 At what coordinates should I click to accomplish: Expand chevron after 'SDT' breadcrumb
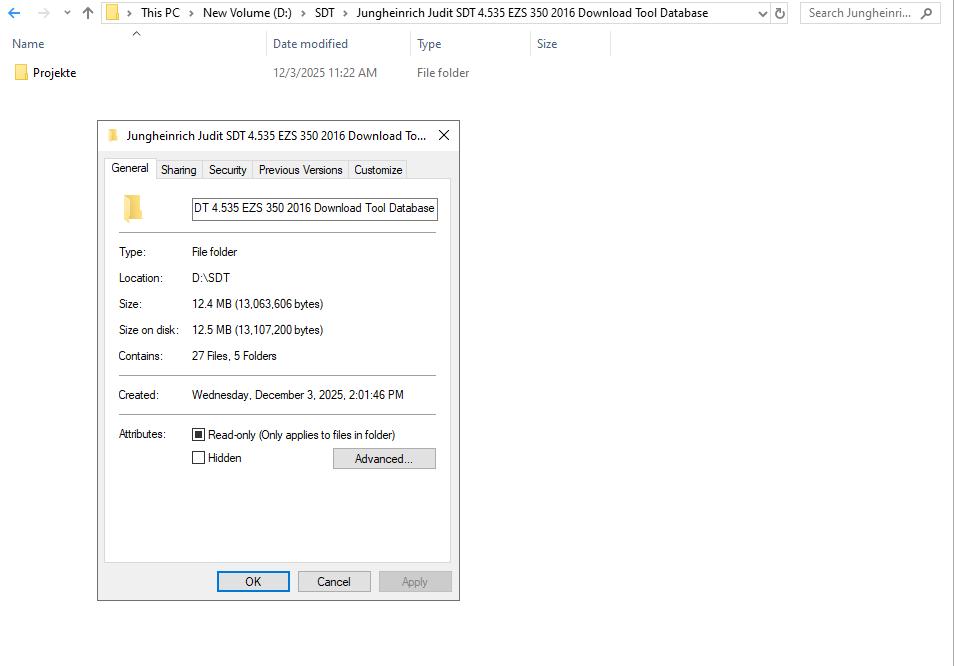pyautogui.click(x=345, y=13)
